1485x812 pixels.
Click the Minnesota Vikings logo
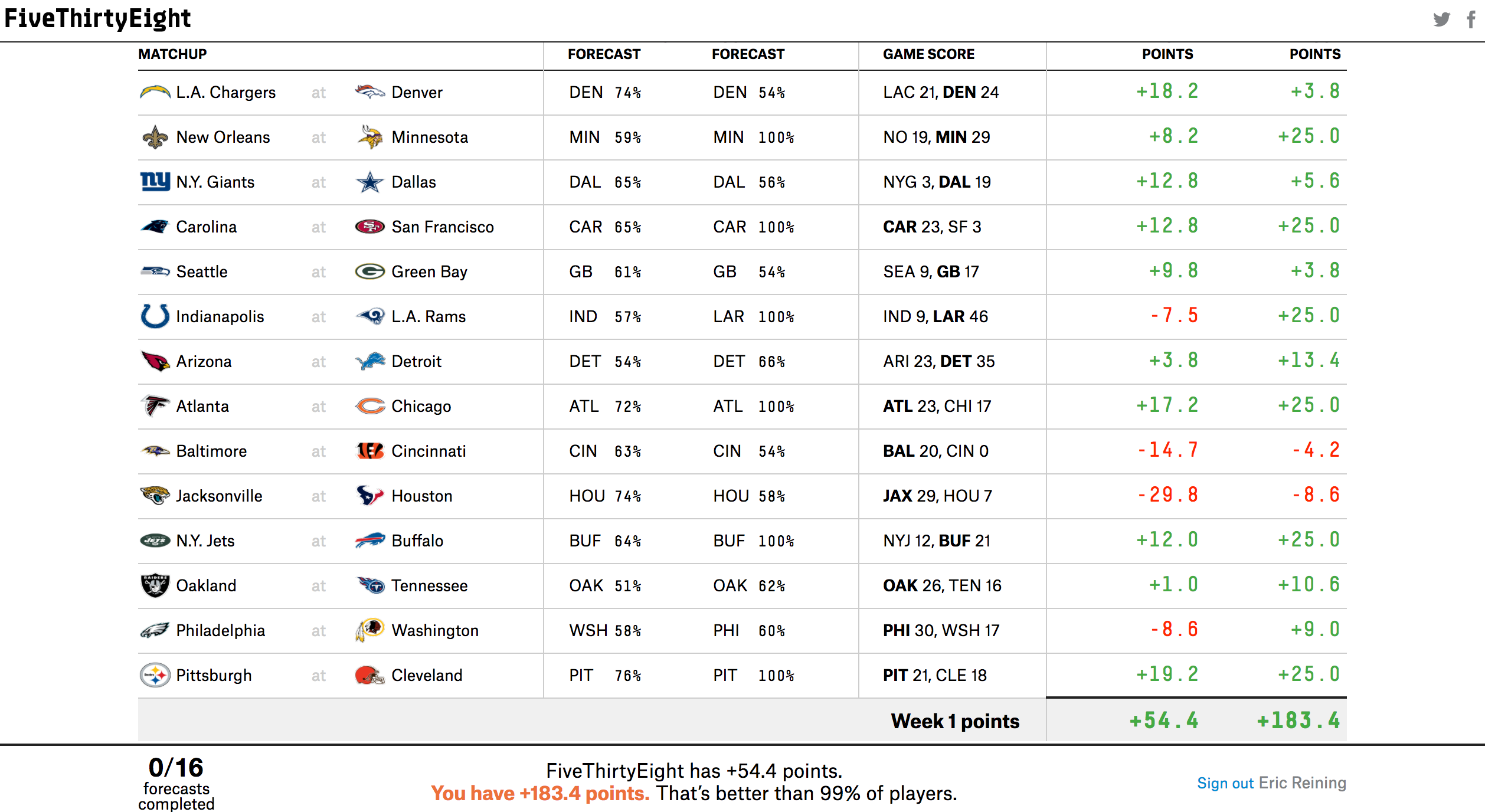point(369,137)
